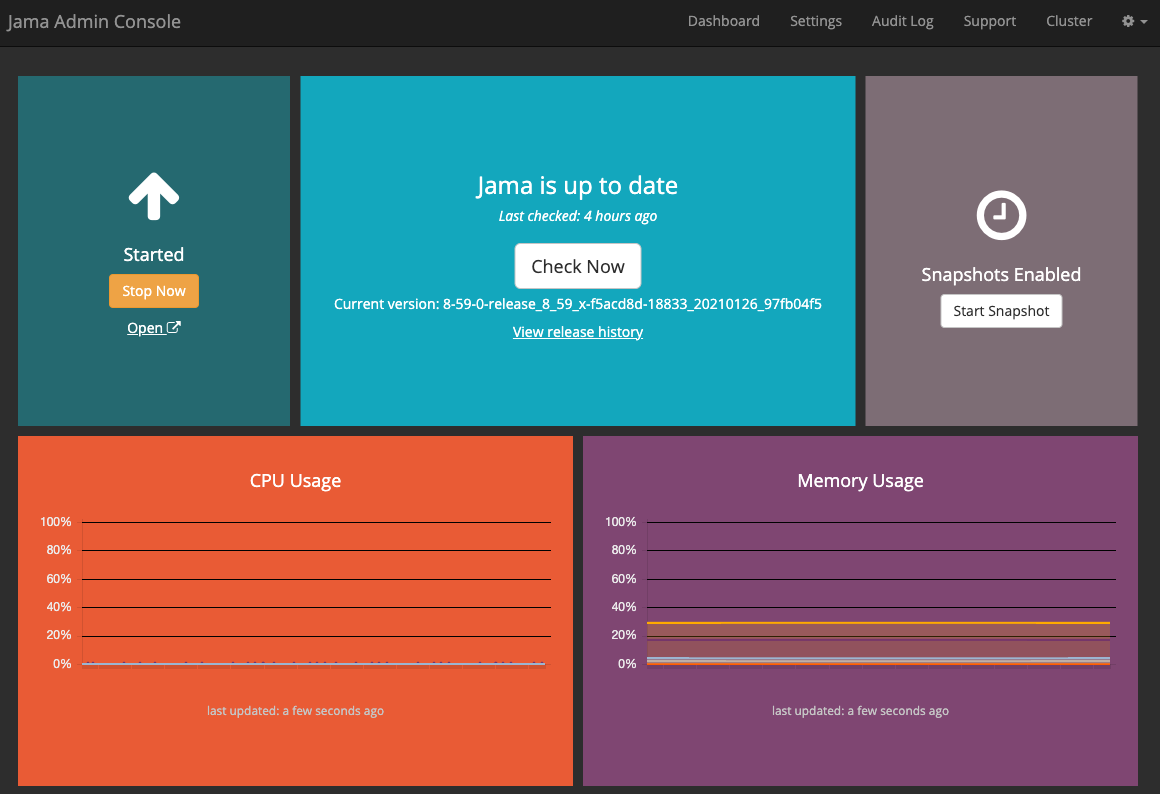1160x794 pixels.
Task: Open the gear settings dropdown
Action: point(1134,21)
